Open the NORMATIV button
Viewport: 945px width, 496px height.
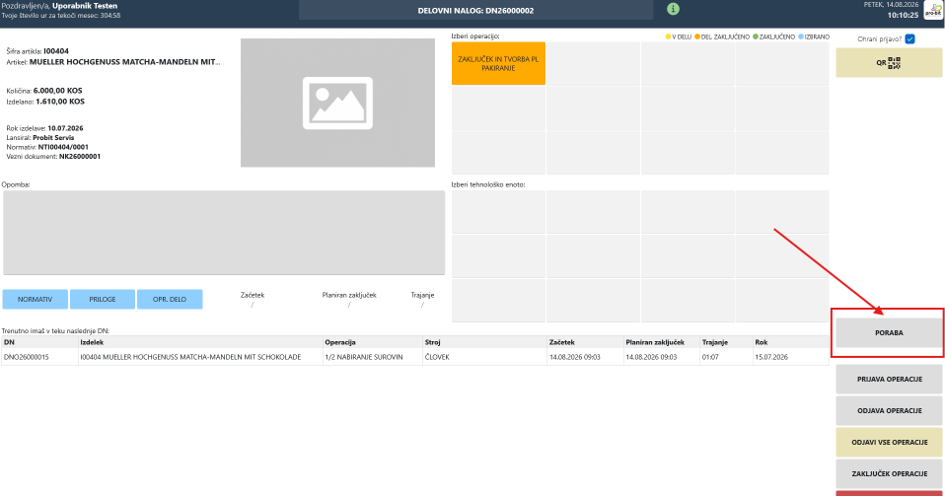(x=35, y=299)
